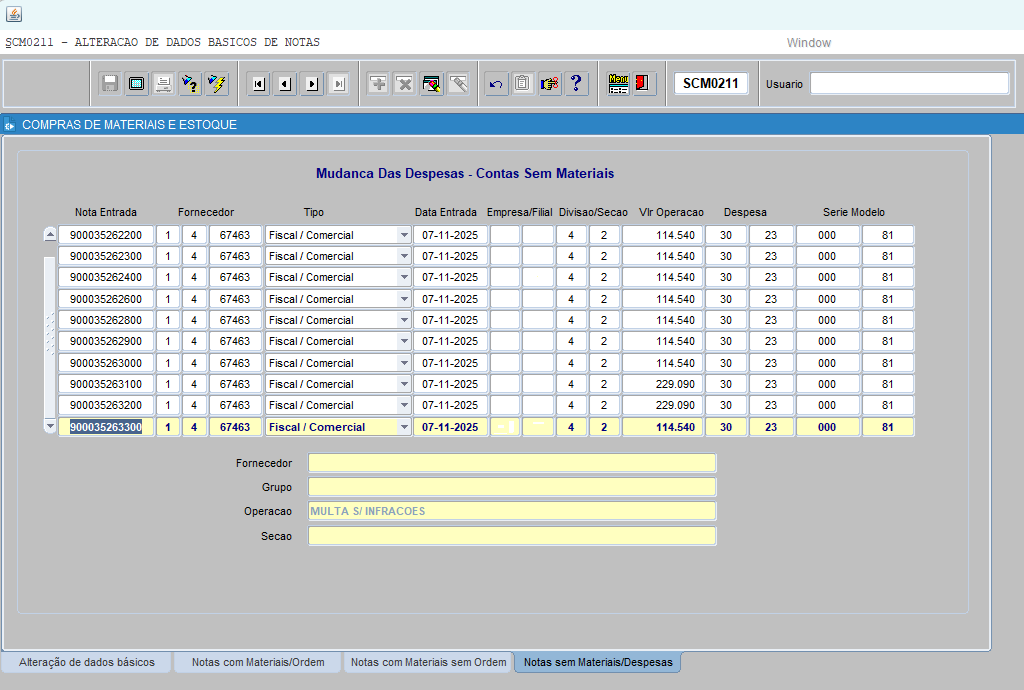Click the print icon in toolbar

coord(163,84)
